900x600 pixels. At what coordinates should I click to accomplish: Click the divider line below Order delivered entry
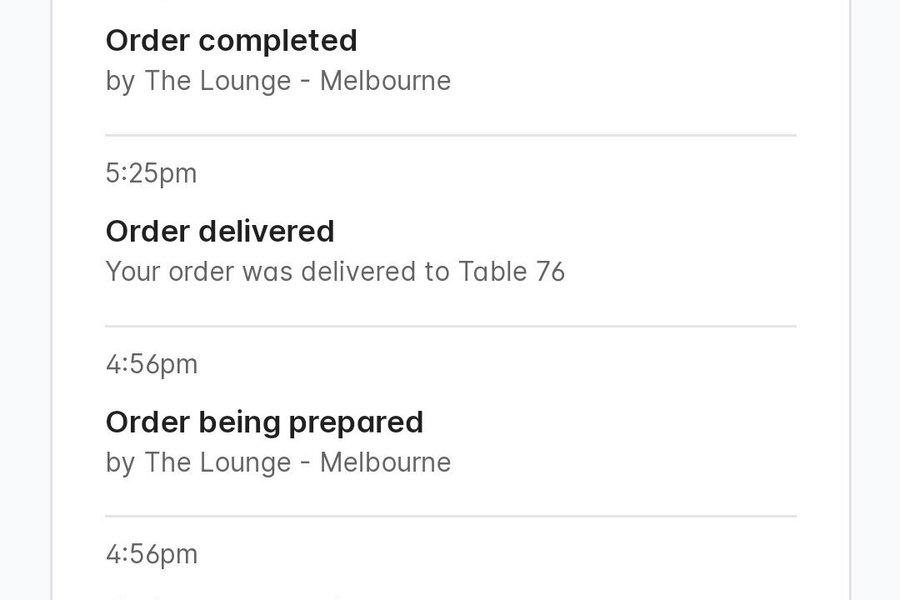click(451, 326)
